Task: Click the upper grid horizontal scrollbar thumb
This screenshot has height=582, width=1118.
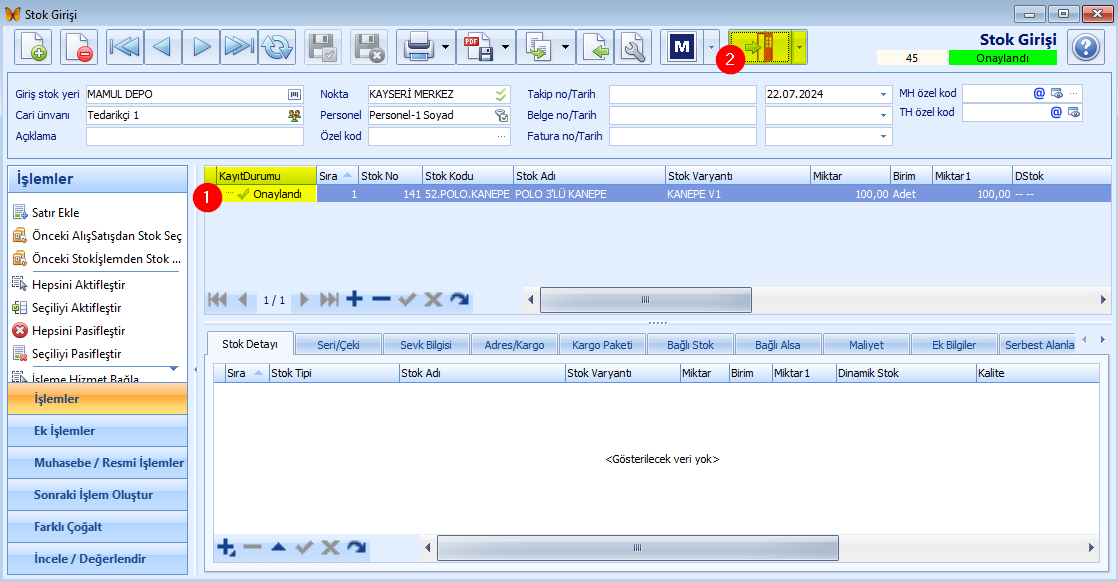Action: pyautogui.click(x=645, y=300)
